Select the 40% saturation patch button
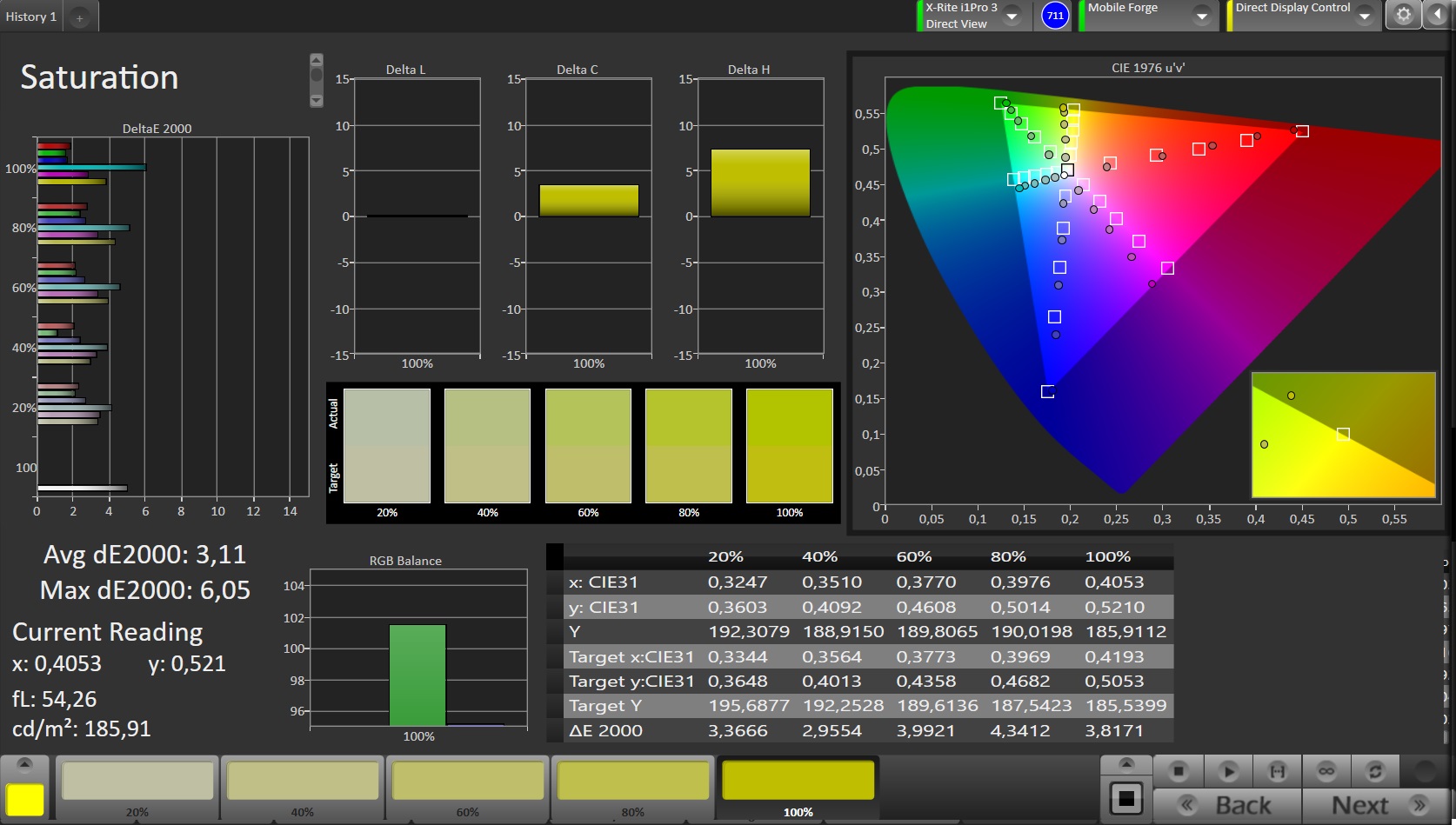The height and width of the screenshot is (825, 1456). [303, 788]
